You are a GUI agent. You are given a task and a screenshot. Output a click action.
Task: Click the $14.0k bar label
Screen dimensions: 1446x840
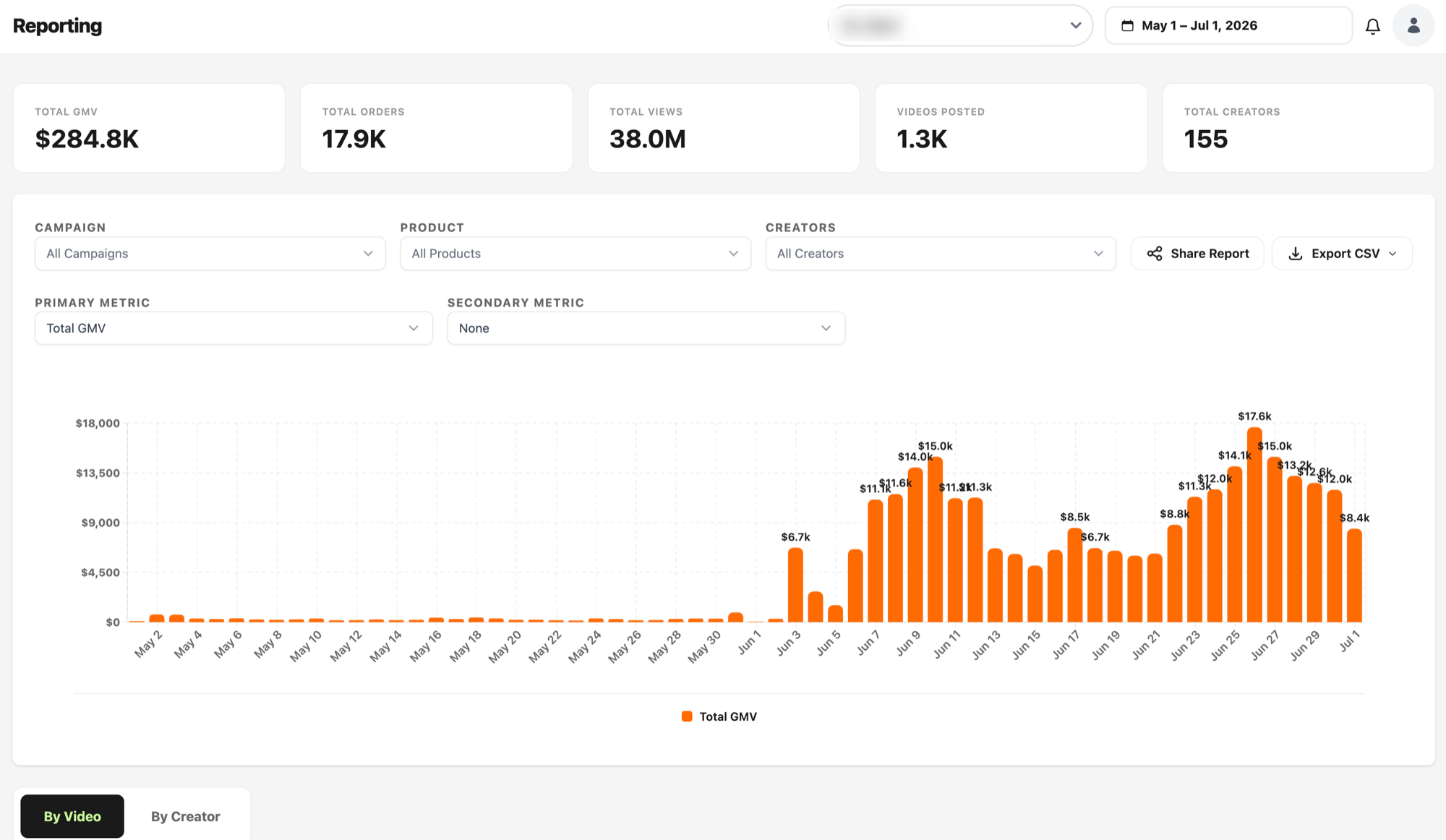pos(915,457)
